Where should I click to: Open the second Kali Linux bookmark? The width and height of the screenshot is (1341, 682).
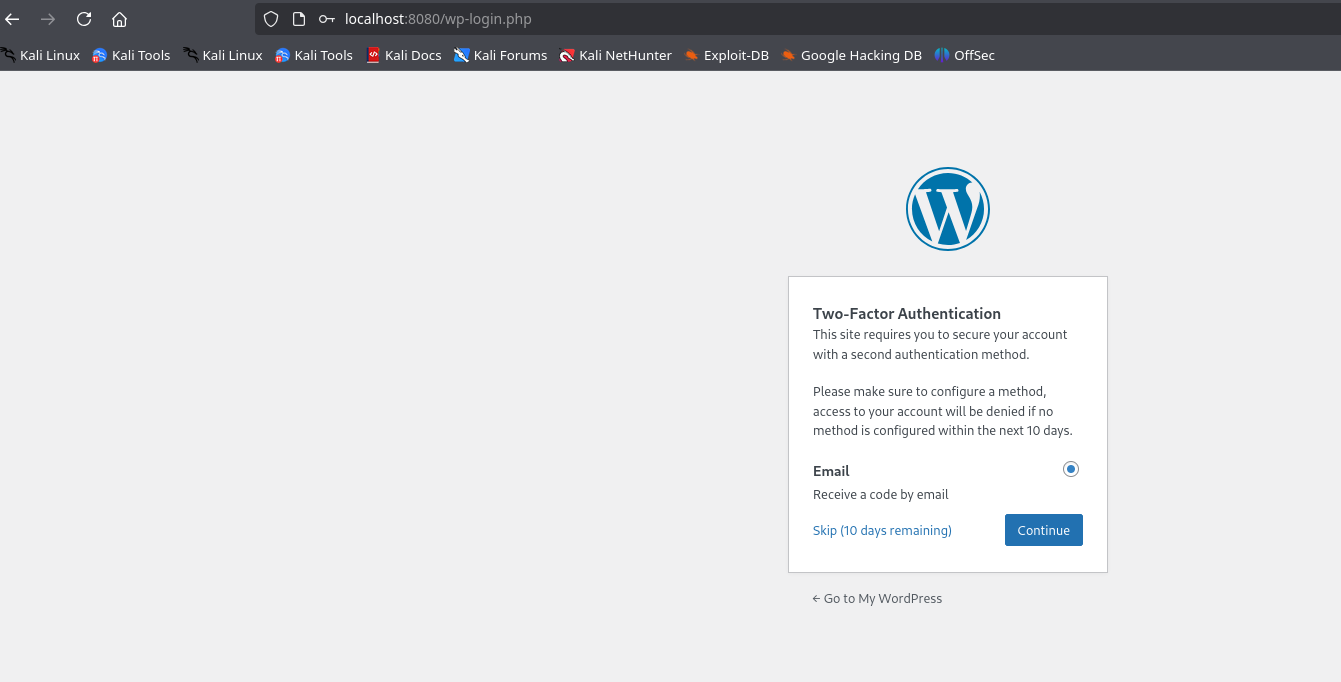223,55
